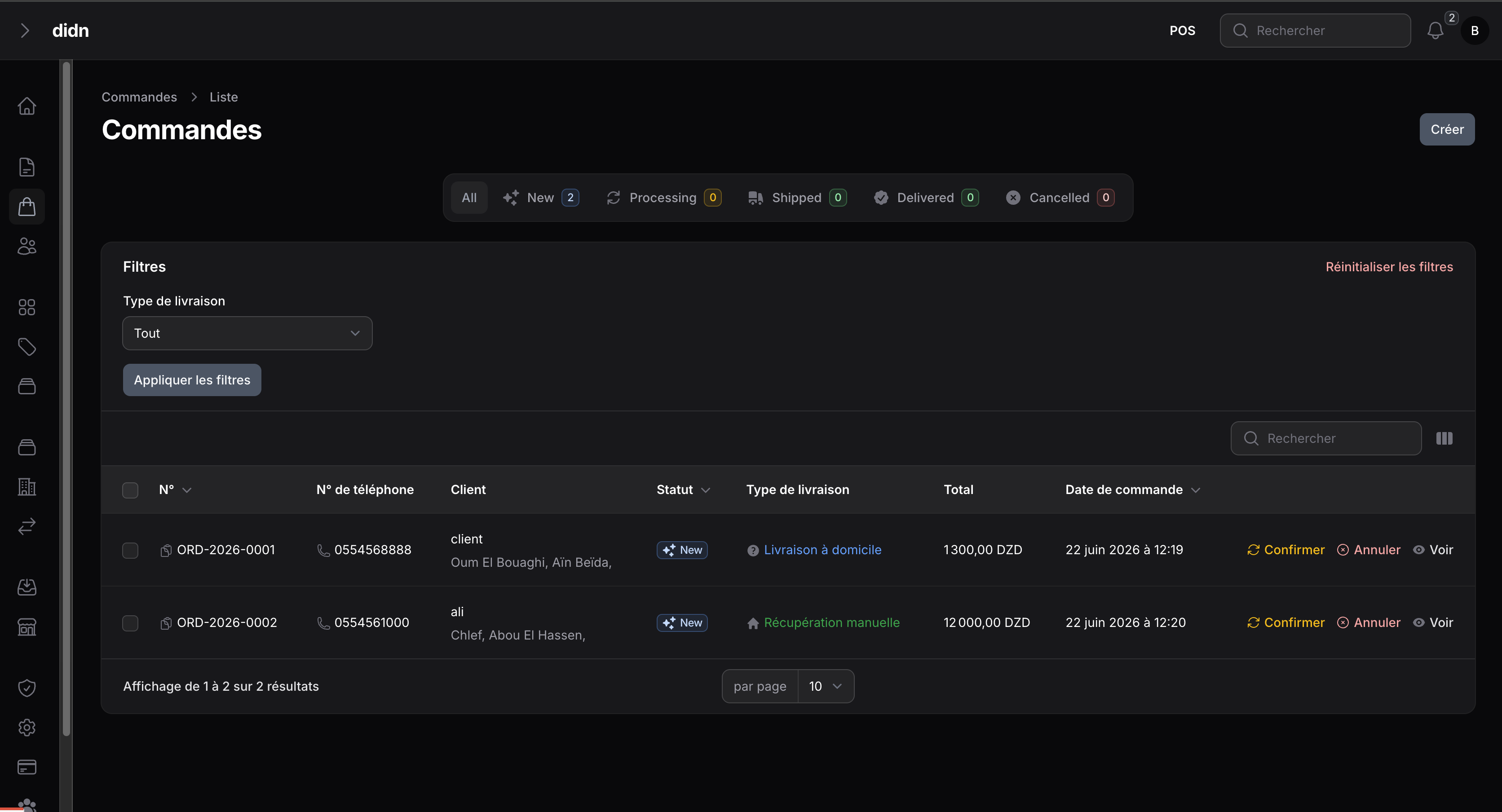Image resolution: width=1502 pixels, height=812 pixels.
Task: Click the home icon beside Récupération manuelle
Action: [753, 623]
